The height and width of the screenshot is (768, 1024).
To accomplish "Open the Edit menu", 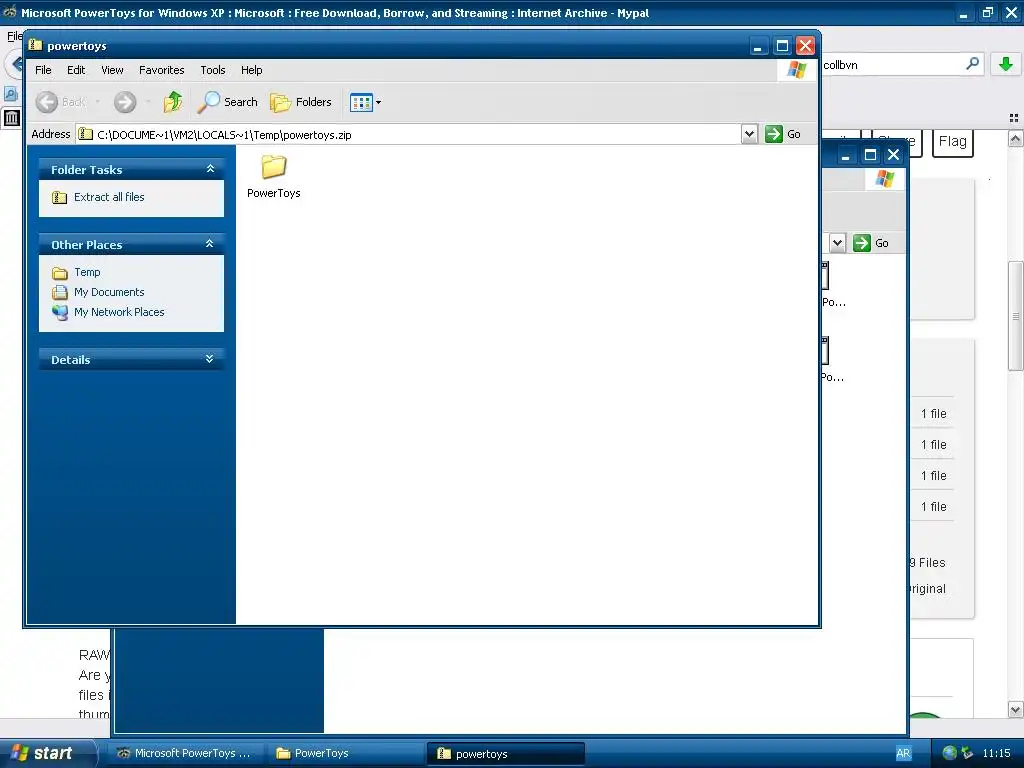I will (x=76, y=70).
